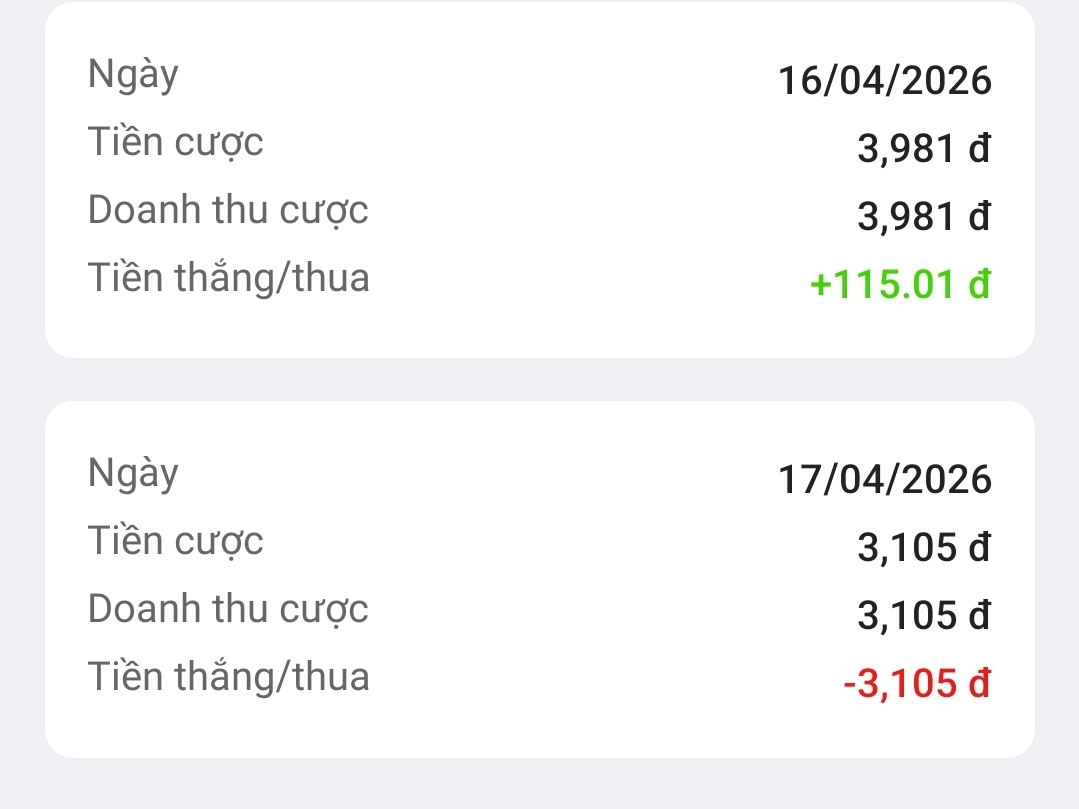Click the Doanh thu cược amount 3,105 đ

tap(924, 615)
